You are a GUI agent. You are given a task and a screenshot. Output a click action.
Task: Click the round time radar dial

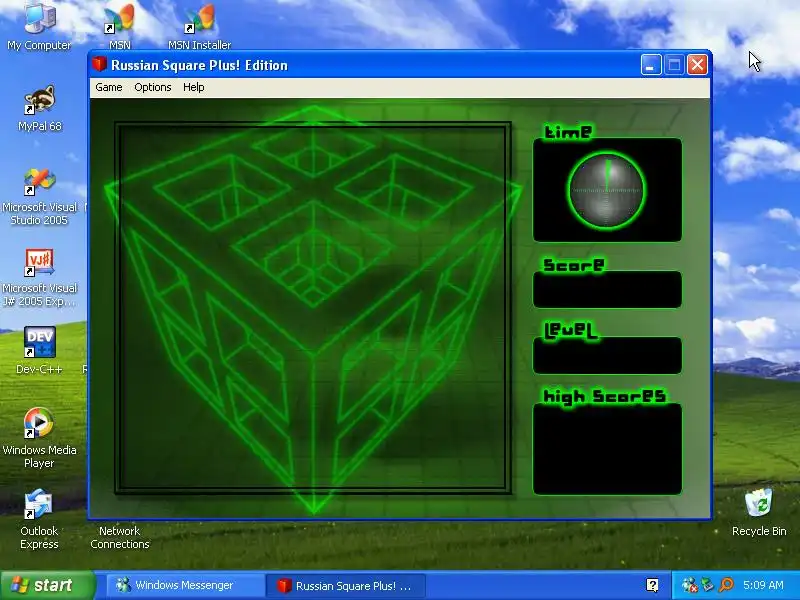pyautogui.click(x=607, y=190)
